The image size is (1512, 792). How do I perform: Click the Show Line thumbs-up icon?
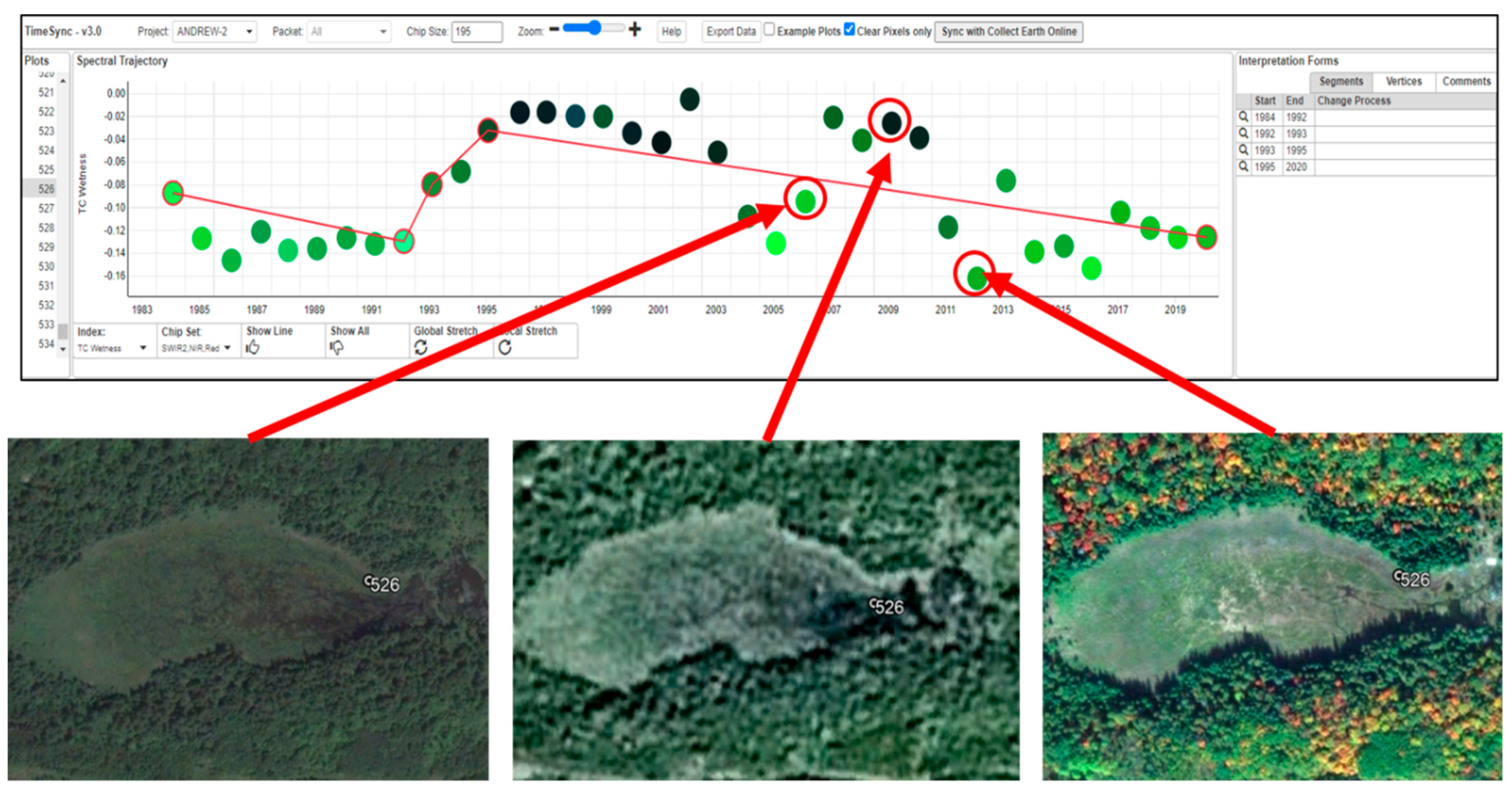[x=252, y=348]
